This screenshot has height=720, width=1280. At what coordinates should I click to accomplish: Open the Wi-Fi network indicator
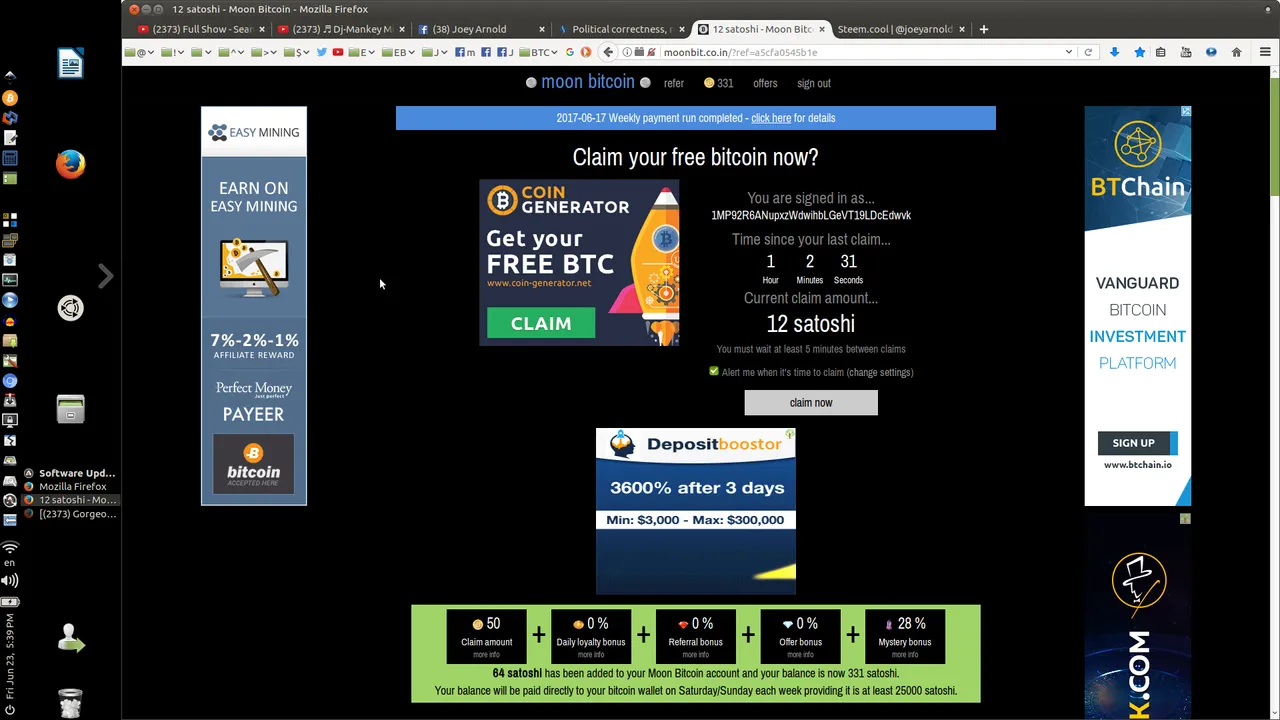10,548
